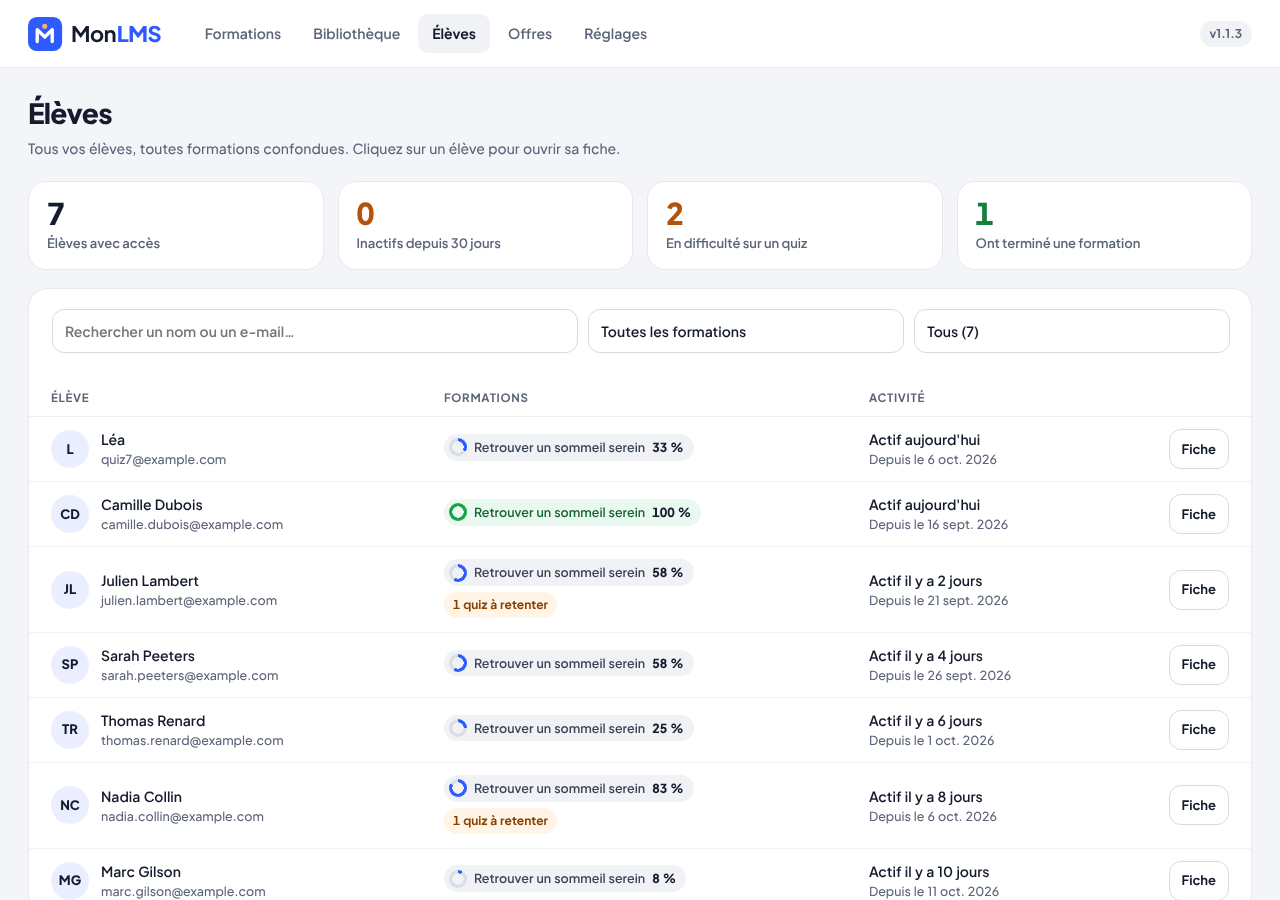Screen dimensions: 1280x900
Task: Click Julien Lambert's JL avatar
Action: tap(70, 589)
